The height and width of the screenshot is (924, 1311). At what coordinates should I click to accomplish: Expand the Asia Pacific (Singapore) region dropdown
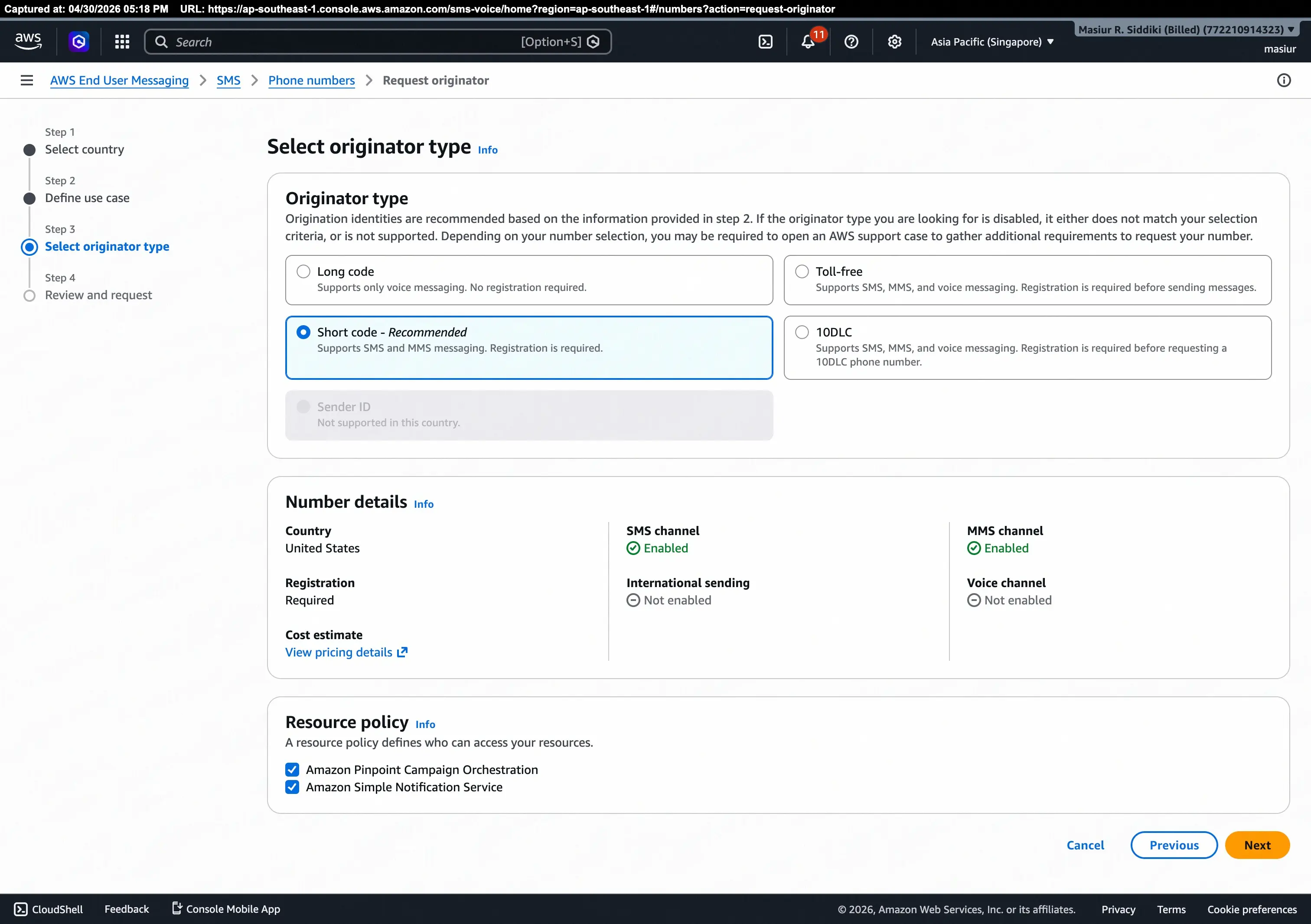tap(992, 42)
